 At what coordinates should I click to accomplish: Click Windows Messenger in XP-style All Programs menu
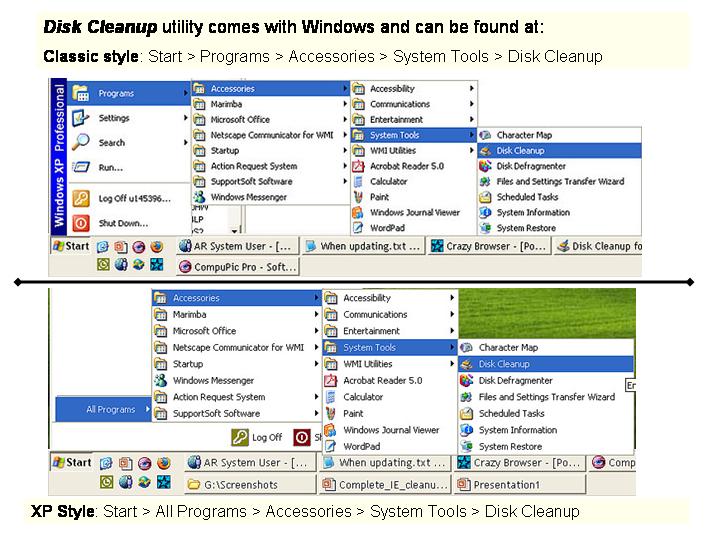tap(236, 380)
